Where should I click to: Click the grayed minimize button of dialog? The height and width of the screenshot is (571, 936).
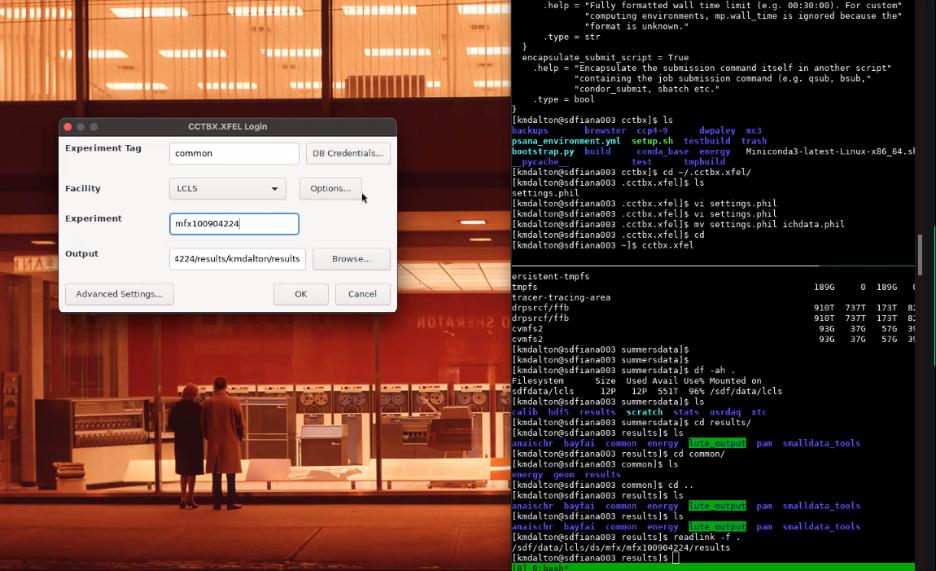(81, 126)
